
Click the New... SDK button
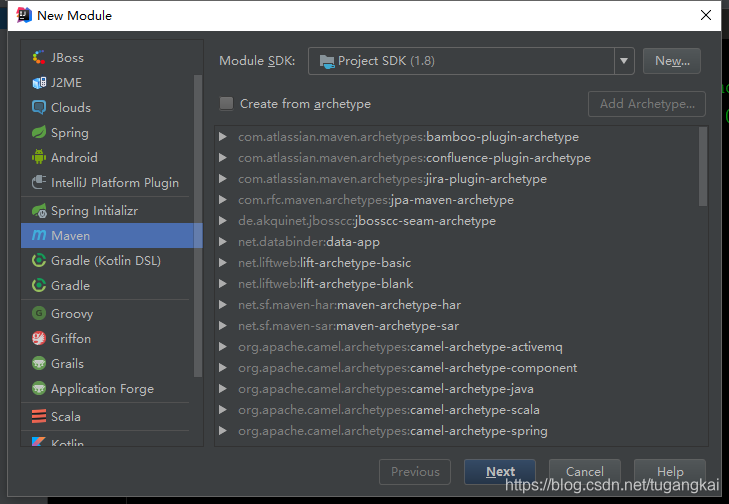pyautogui.click(x=672, y=61)
